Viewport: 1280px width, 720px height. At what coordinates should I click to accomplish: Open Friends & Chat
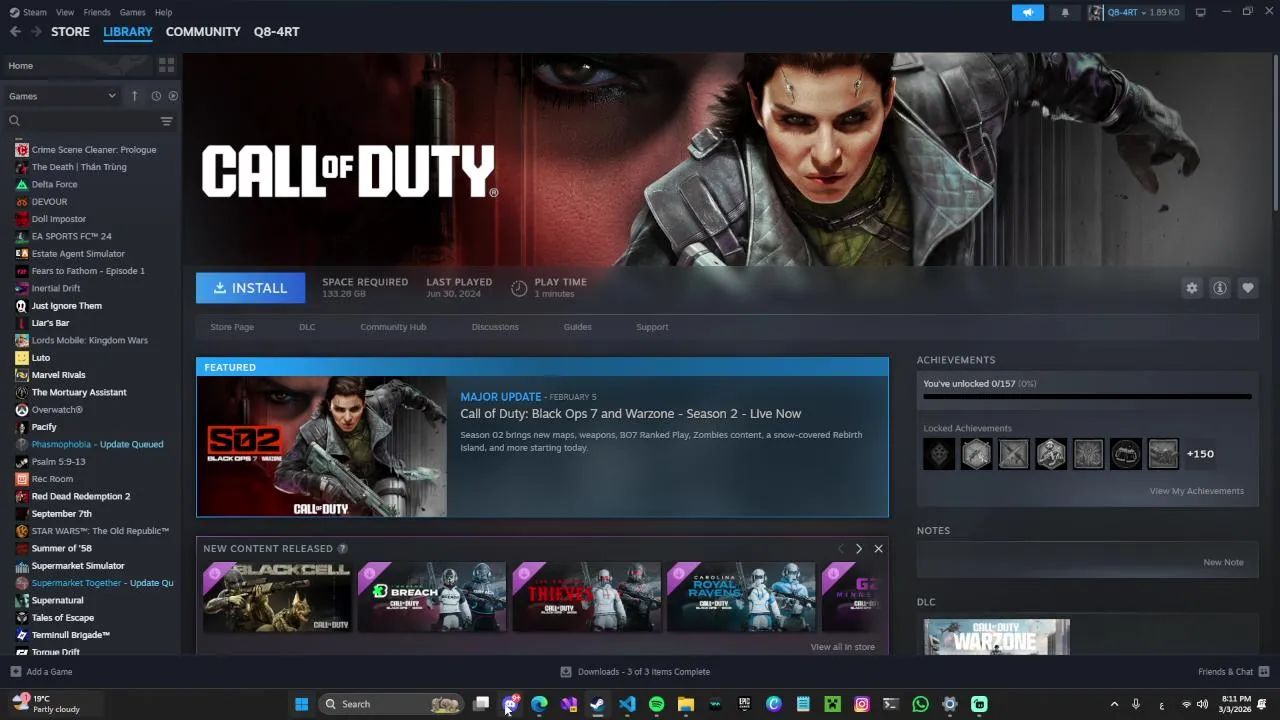[x=1234, y=672]
